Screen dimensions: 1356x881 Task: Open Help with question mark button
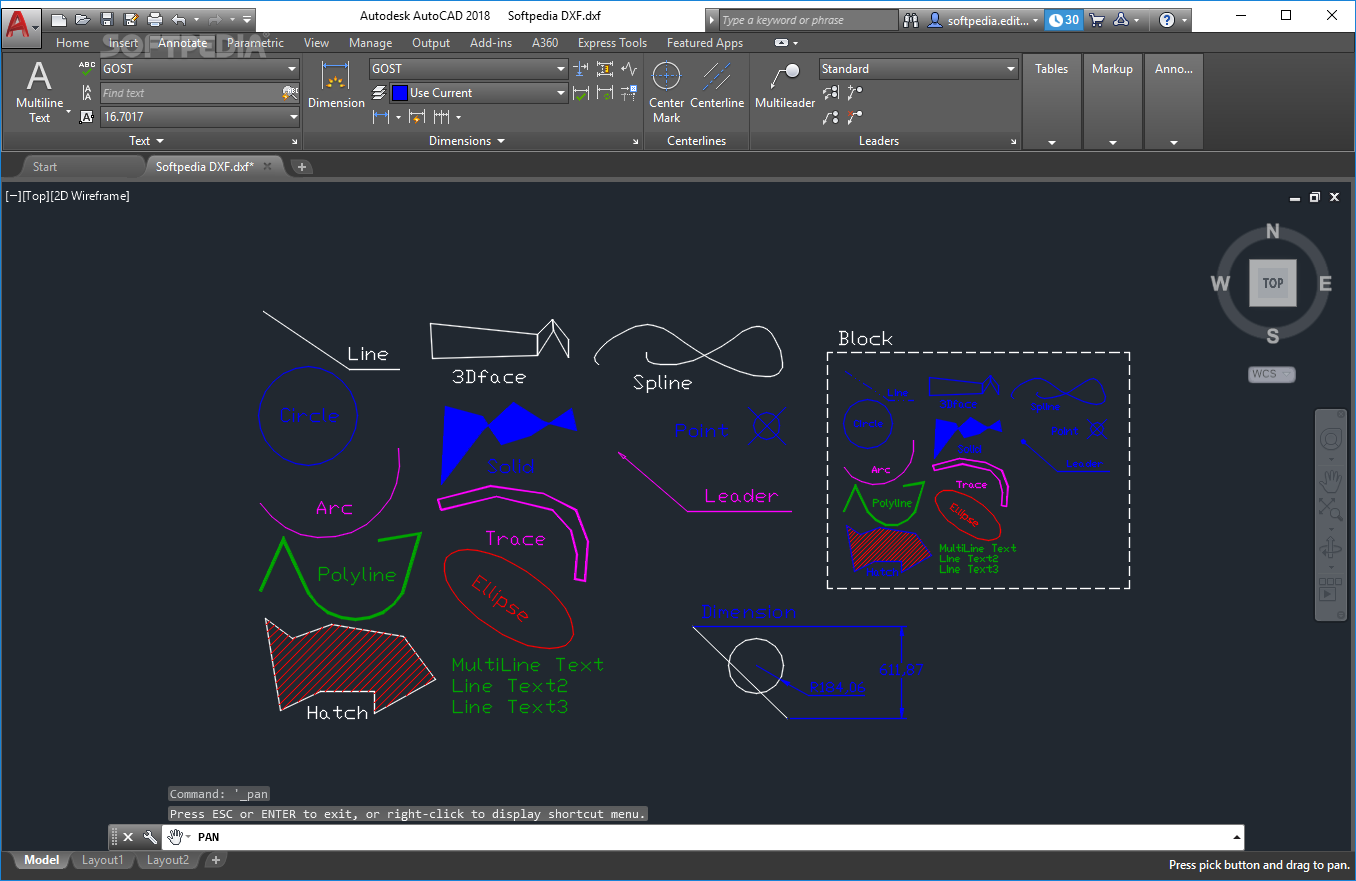coord(1166,20)
